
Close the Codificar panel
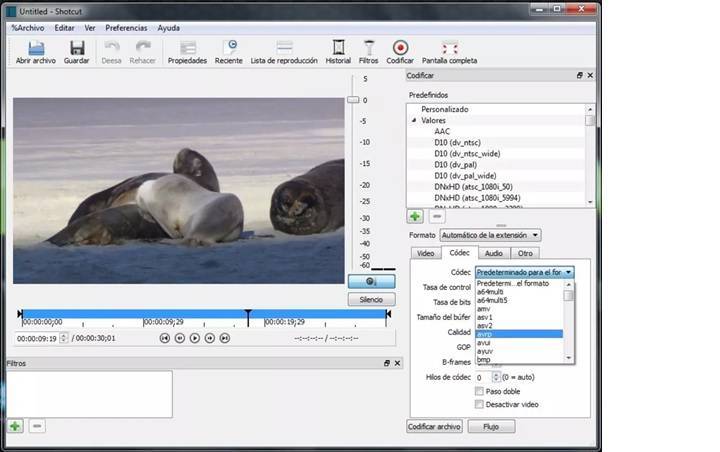(x=590, y=75)
